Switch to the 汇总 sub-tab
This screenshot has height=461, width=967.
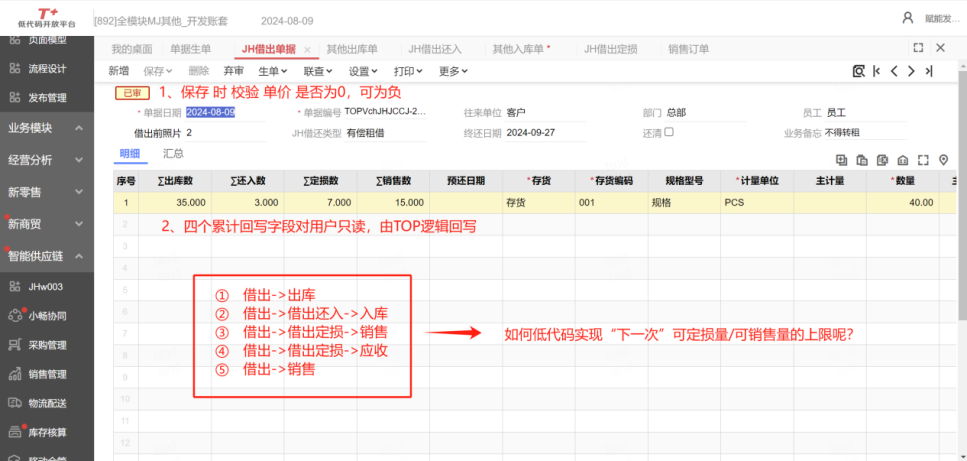coord(173,154)
